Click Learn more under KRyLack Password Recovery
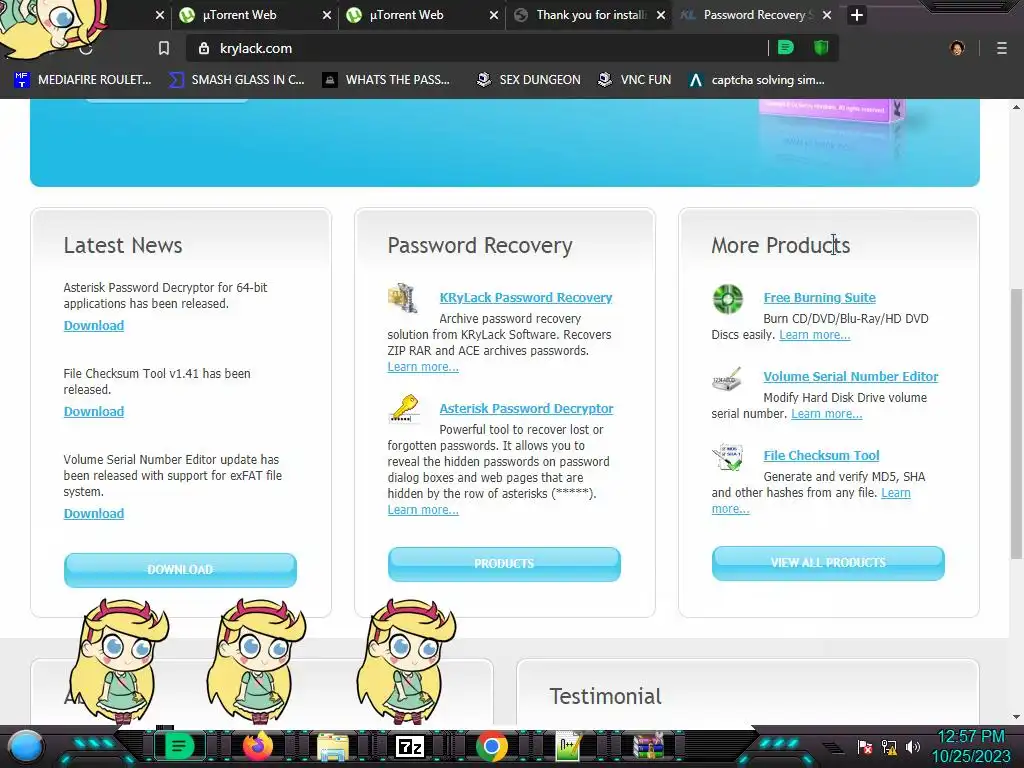This screenshot has height=768, width=1024. click(423, 367)
